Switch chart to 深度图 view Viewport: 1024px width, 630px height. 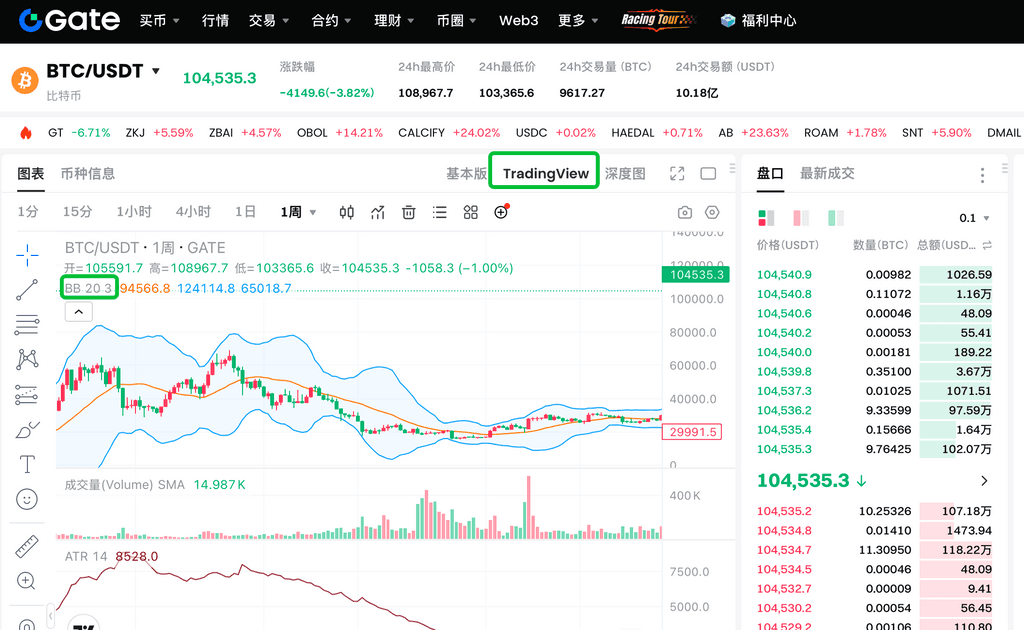625,173
